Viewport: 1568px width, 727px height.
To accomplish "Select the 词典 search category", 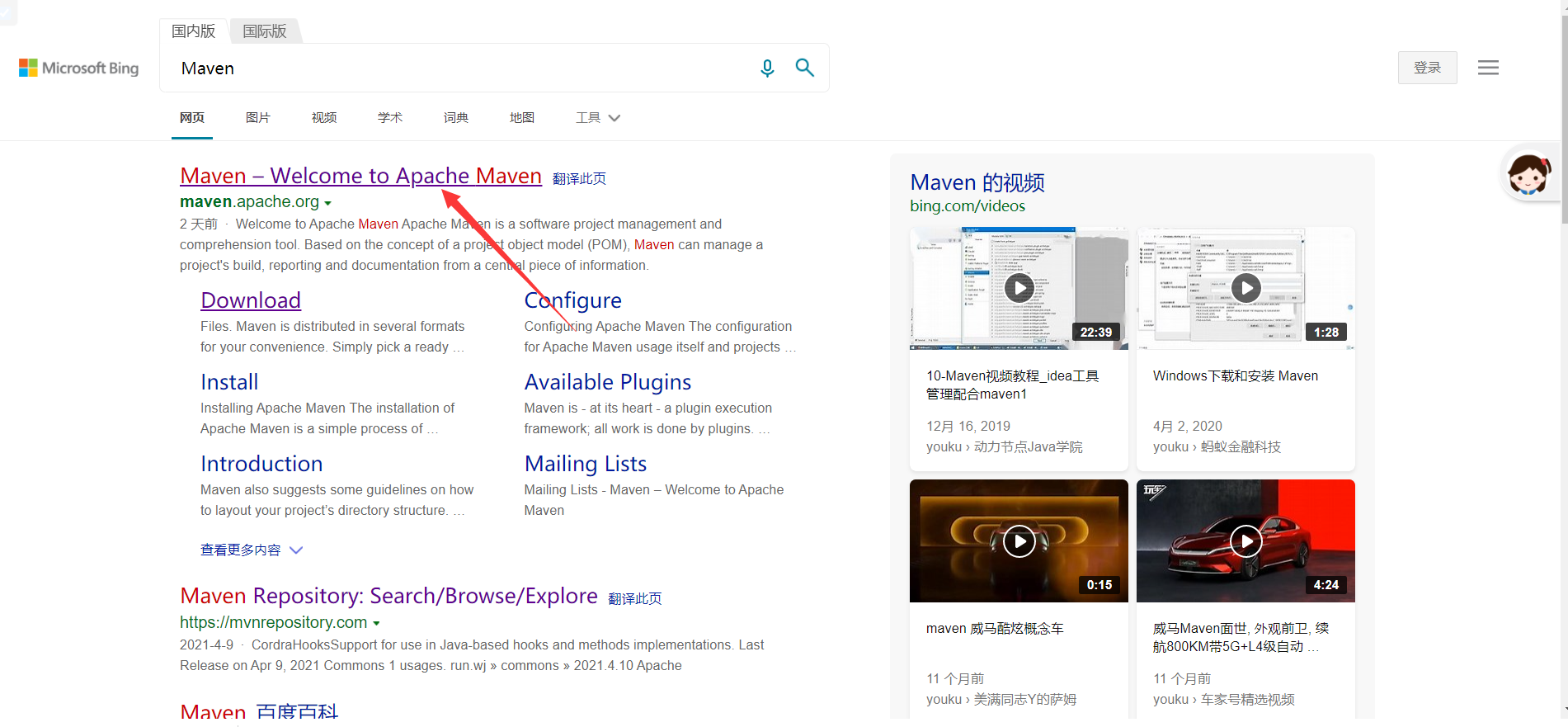I will coord(456,118).
